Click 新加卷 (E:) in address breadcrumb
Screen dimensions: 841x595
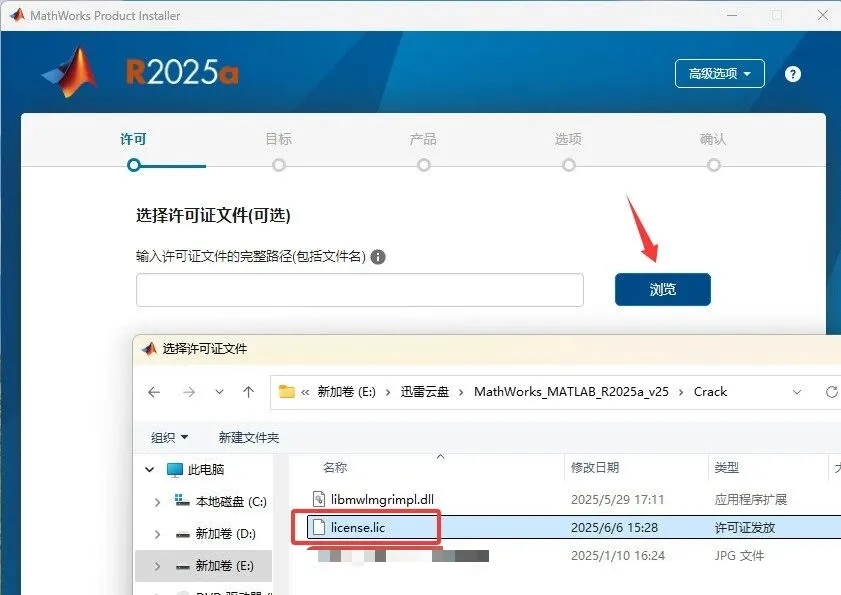coord(346,392)
